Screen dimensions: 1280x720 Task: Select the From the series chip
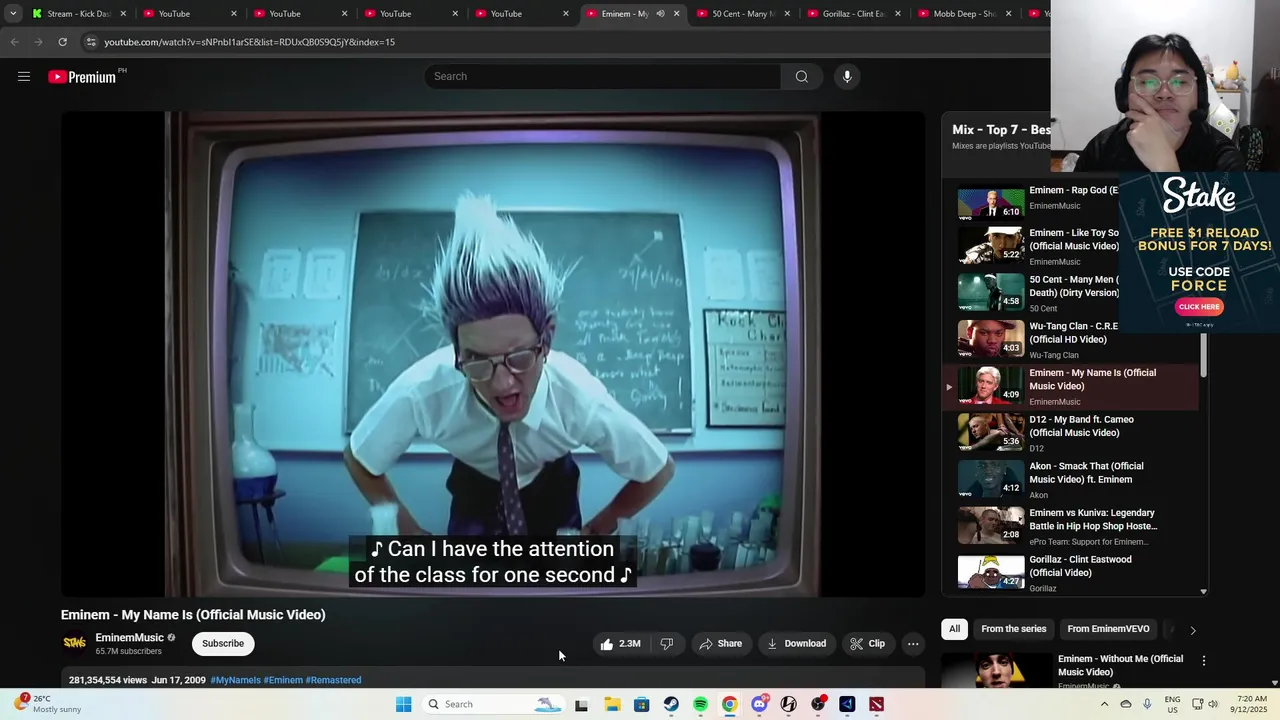(1013, 629)
